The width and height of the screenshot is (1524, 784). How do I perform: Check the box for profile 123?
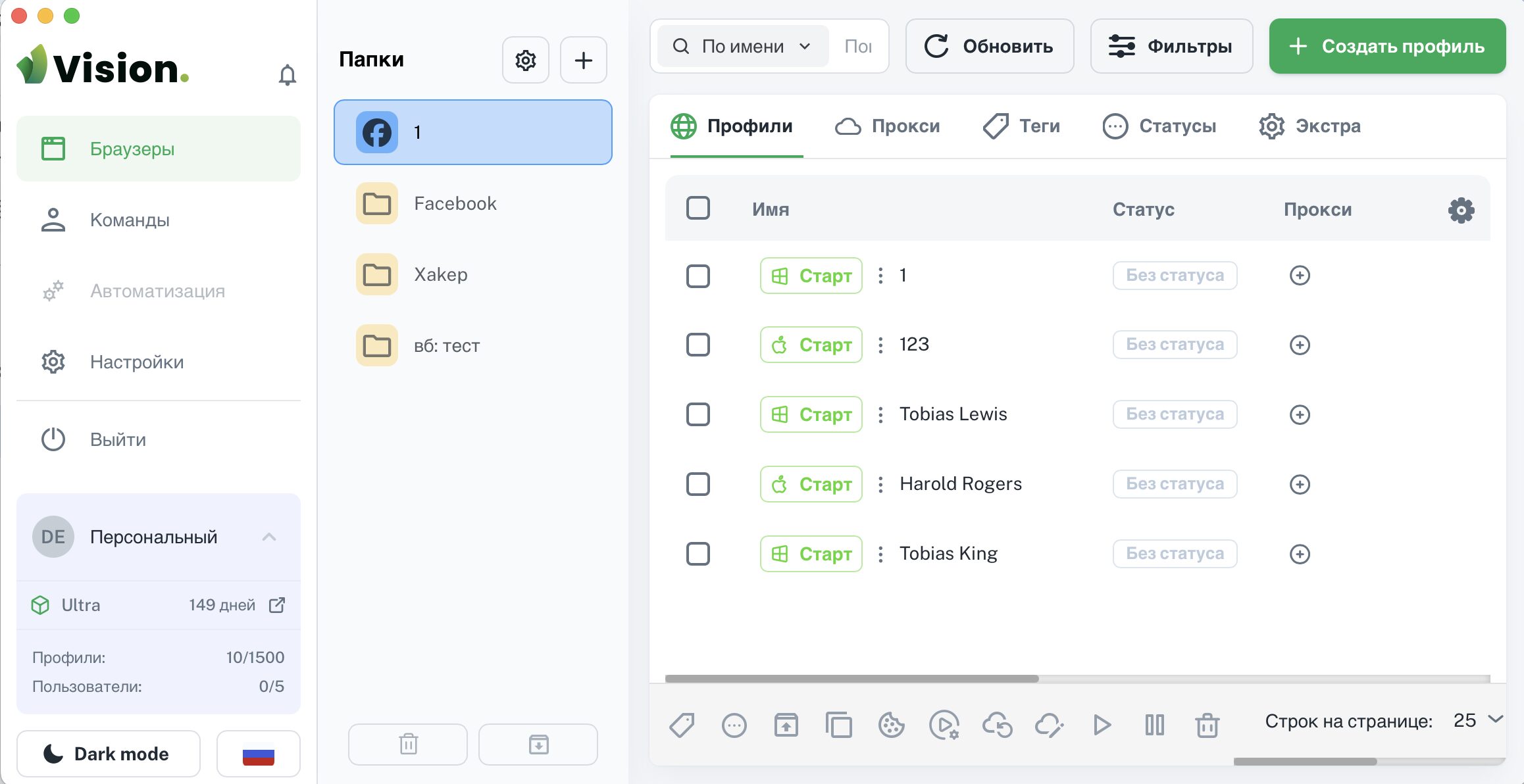tap(698, 345)
